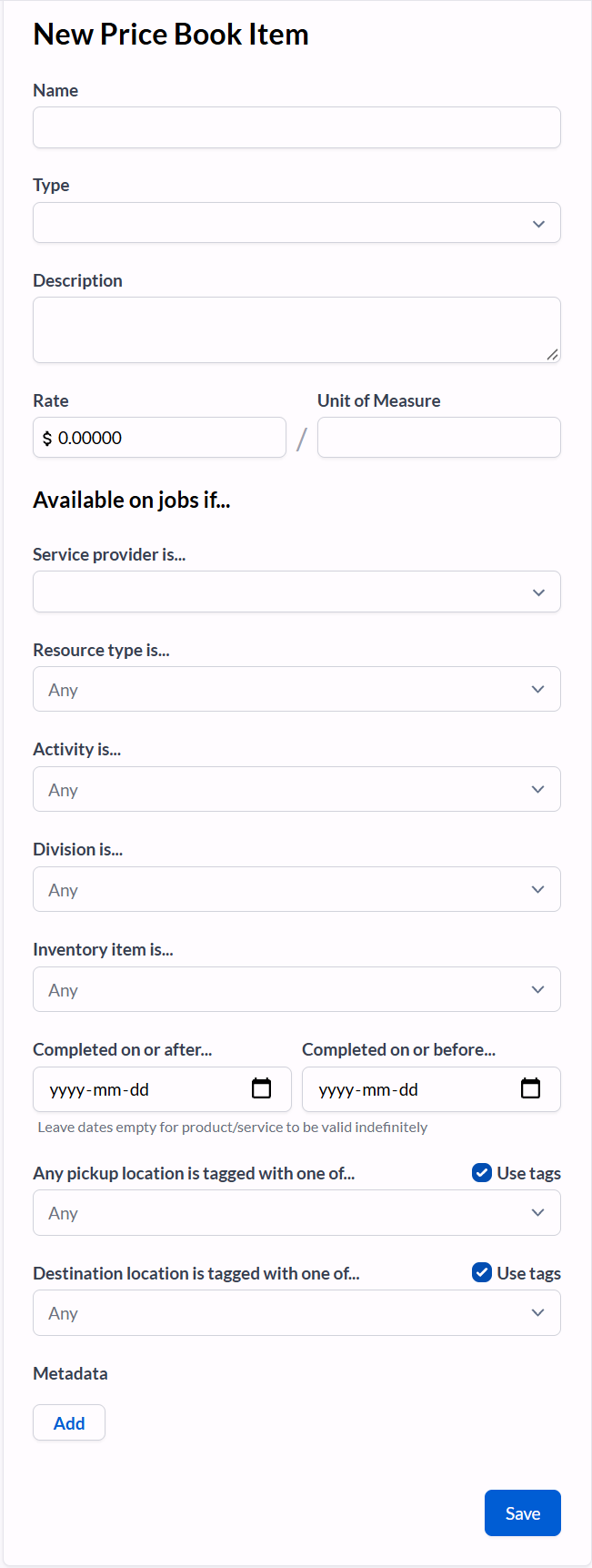Add a Metadata entry
Viewport: 592px width, 1568px height.
[x=69, y=1422]
